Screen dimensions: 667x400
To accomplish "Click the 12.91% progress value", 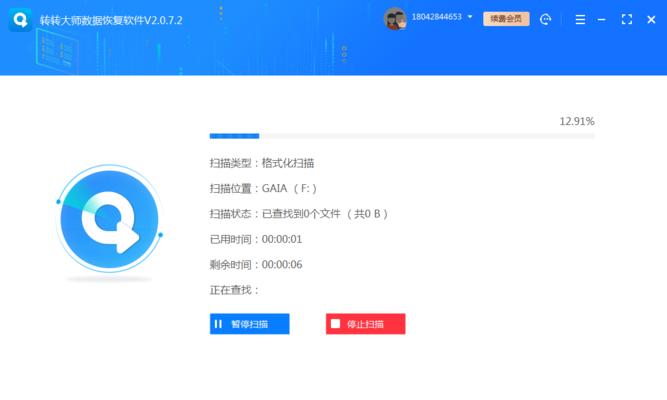I will 577,121.
